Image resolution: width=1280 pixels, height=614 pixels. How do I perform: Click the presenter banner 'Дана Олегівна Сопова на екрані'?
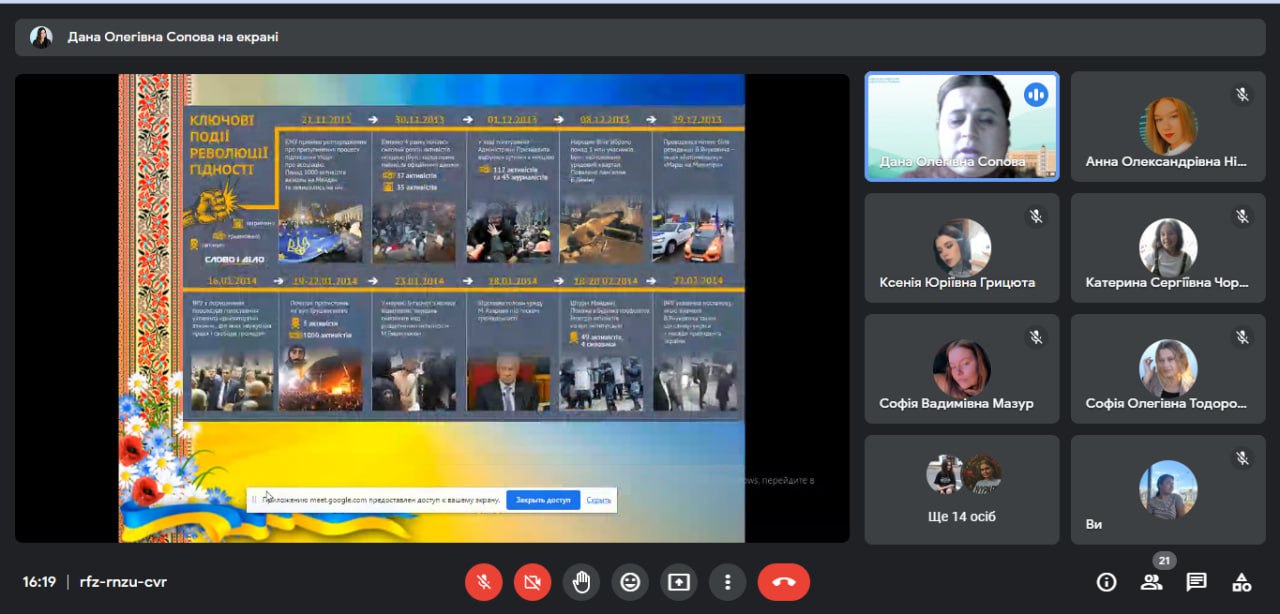pos(173,37)
